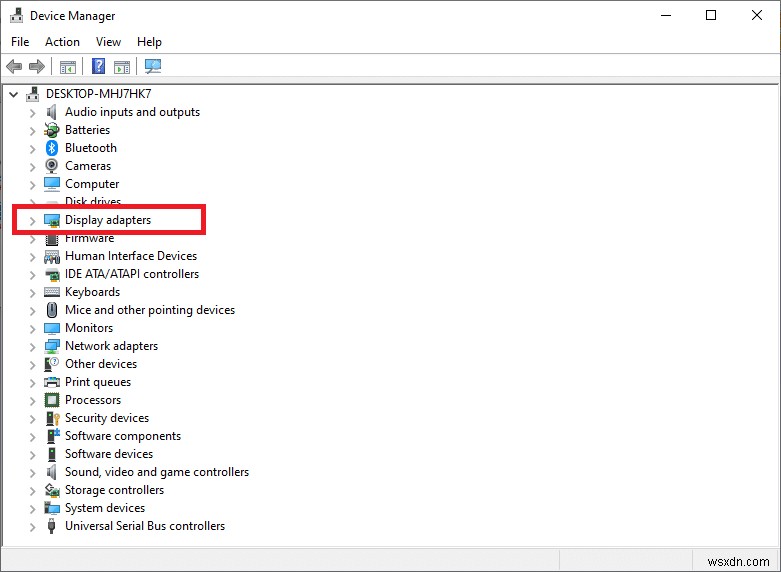Expand the Processors chevron
This screenshot has width=781, height=572.
(32, 401)
